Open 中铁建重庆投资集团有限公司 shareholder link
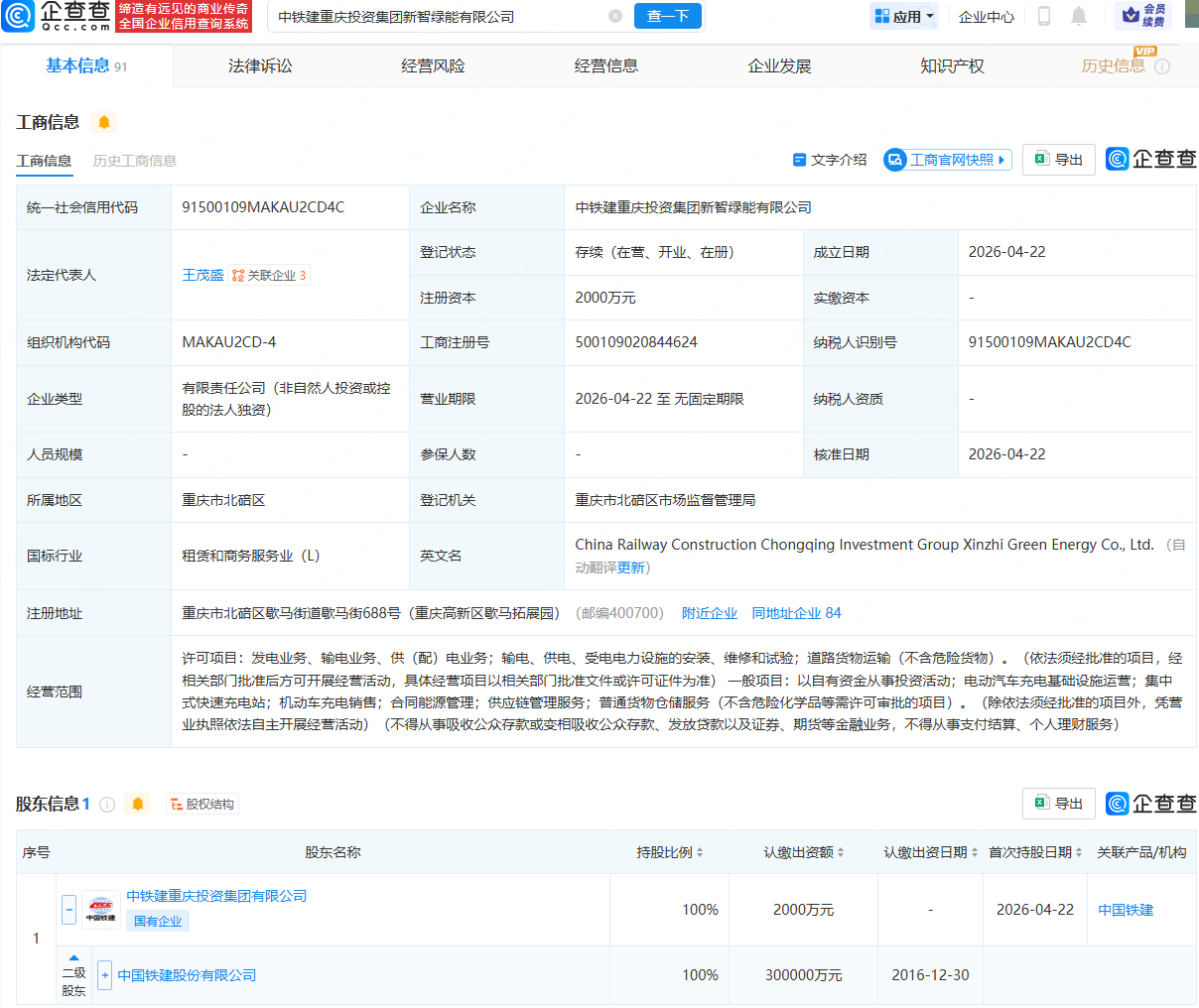This screenshot has width=1199, height=1008. (x=216, y=896)
